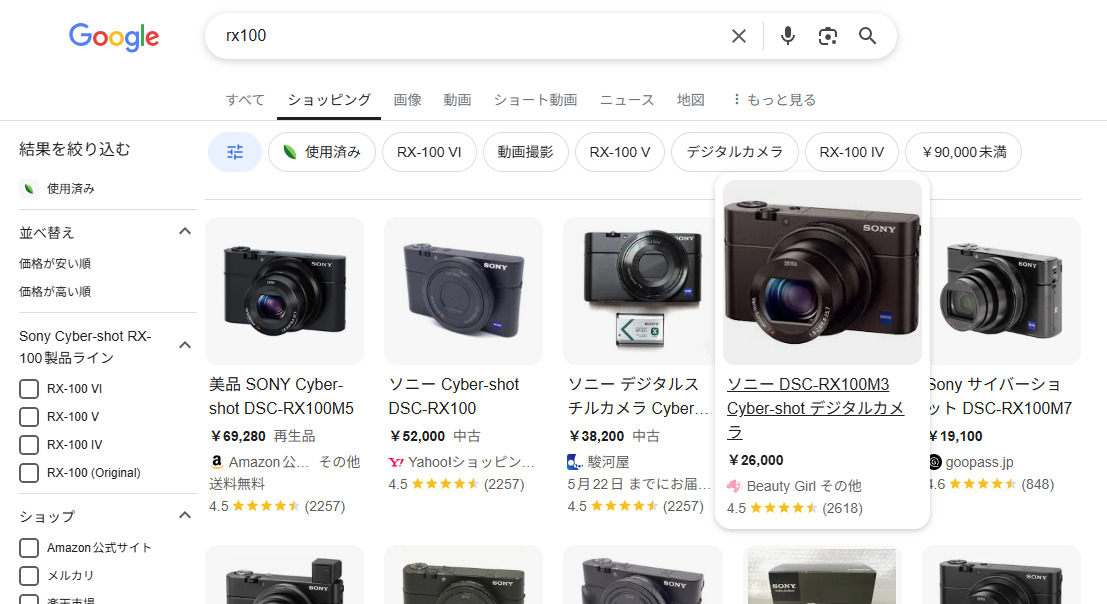Viewport: 1107px width, 604px height.
Task: Open the ￥52,000 DSC-RX100 camera thumbnail
Action: pos(464,291)
